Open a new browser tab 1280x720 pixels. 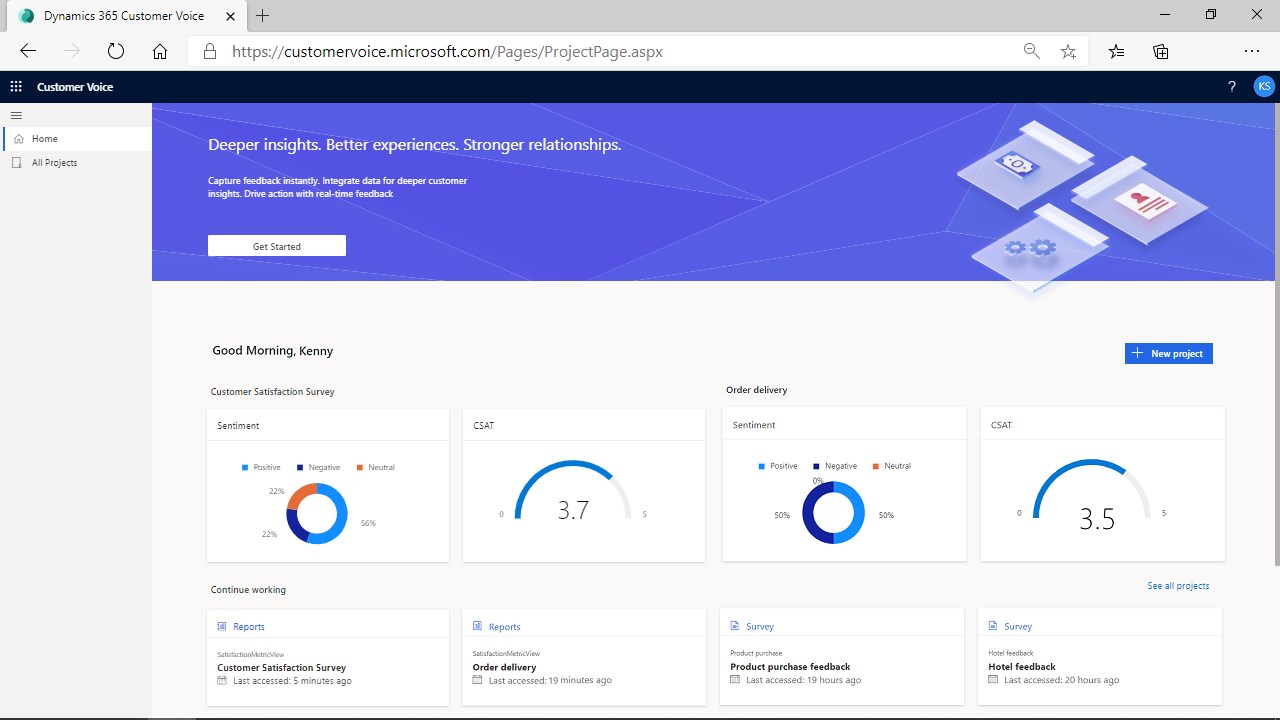point(263,15)
